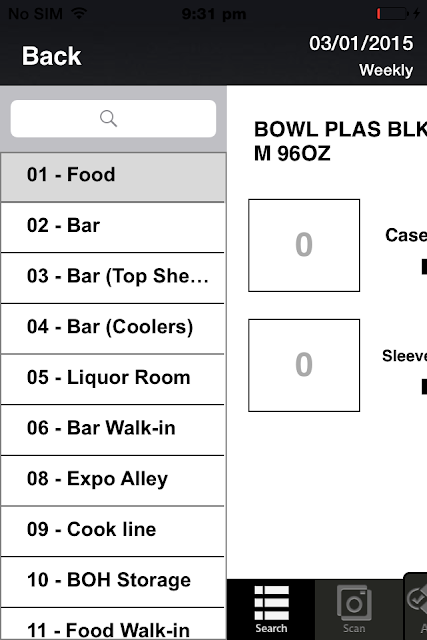Select the 02 - Bar location
This screenshot has width=427, height=640.
coord(113,227)
